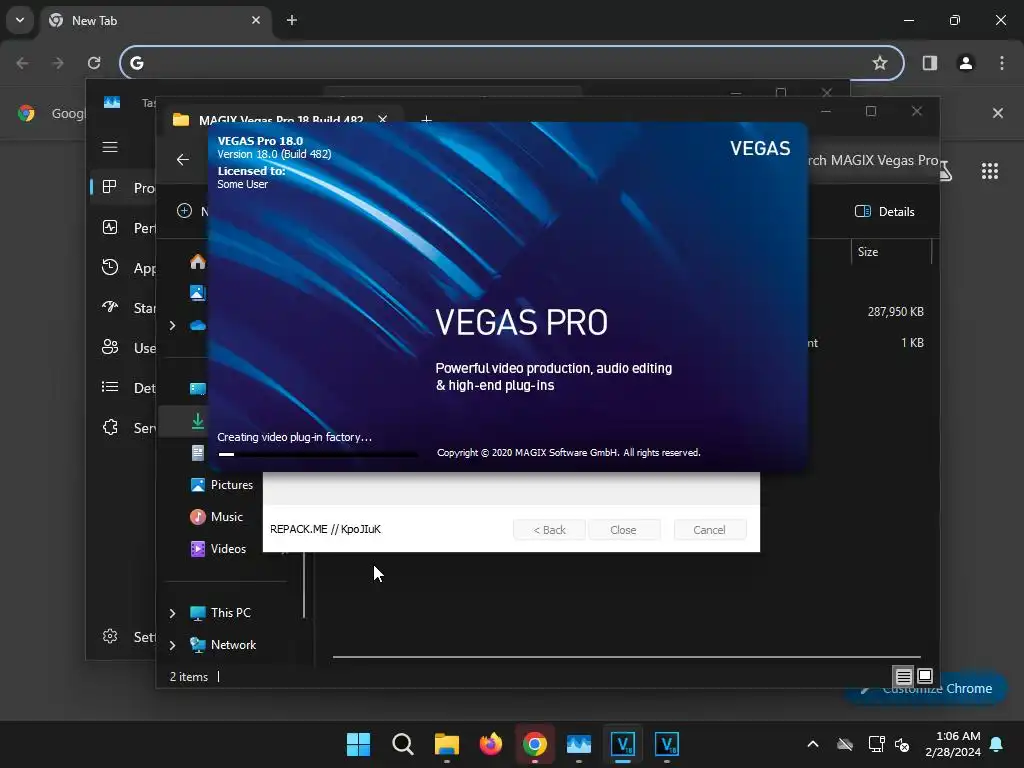This screenshot has height=768, width=1024.
Task: Open Task Manager App history page
Action: 123,268
